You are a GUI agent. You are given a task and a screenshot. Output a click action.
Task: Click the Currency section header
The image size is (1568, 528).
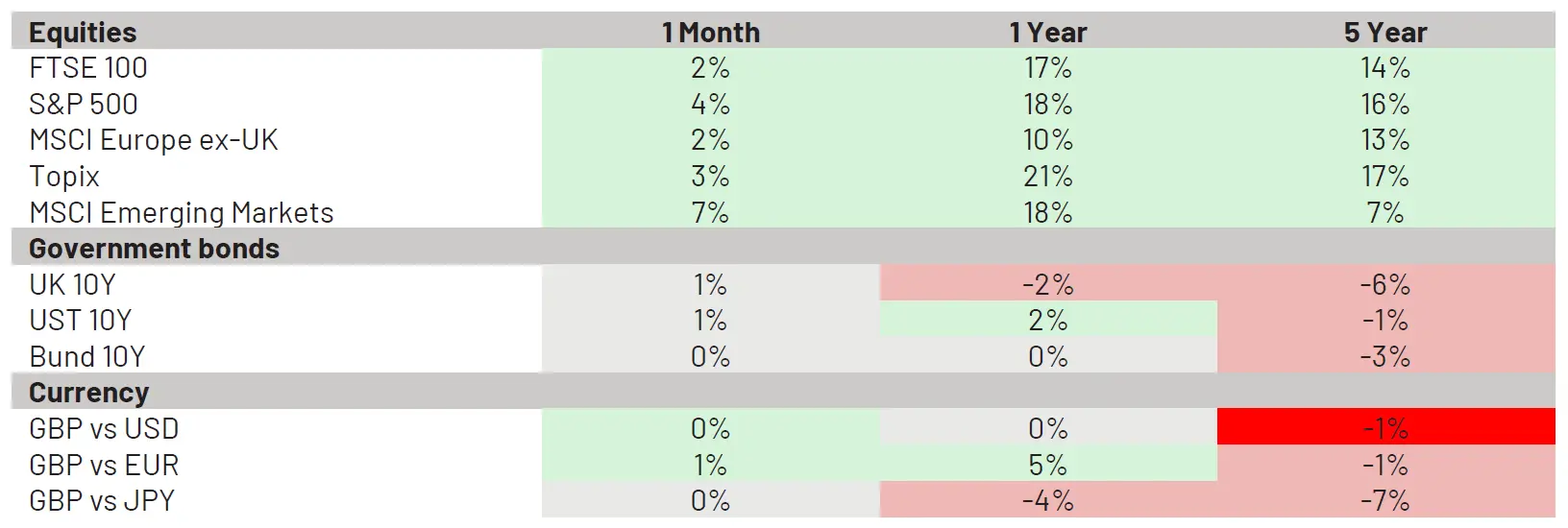coord(89,393)
